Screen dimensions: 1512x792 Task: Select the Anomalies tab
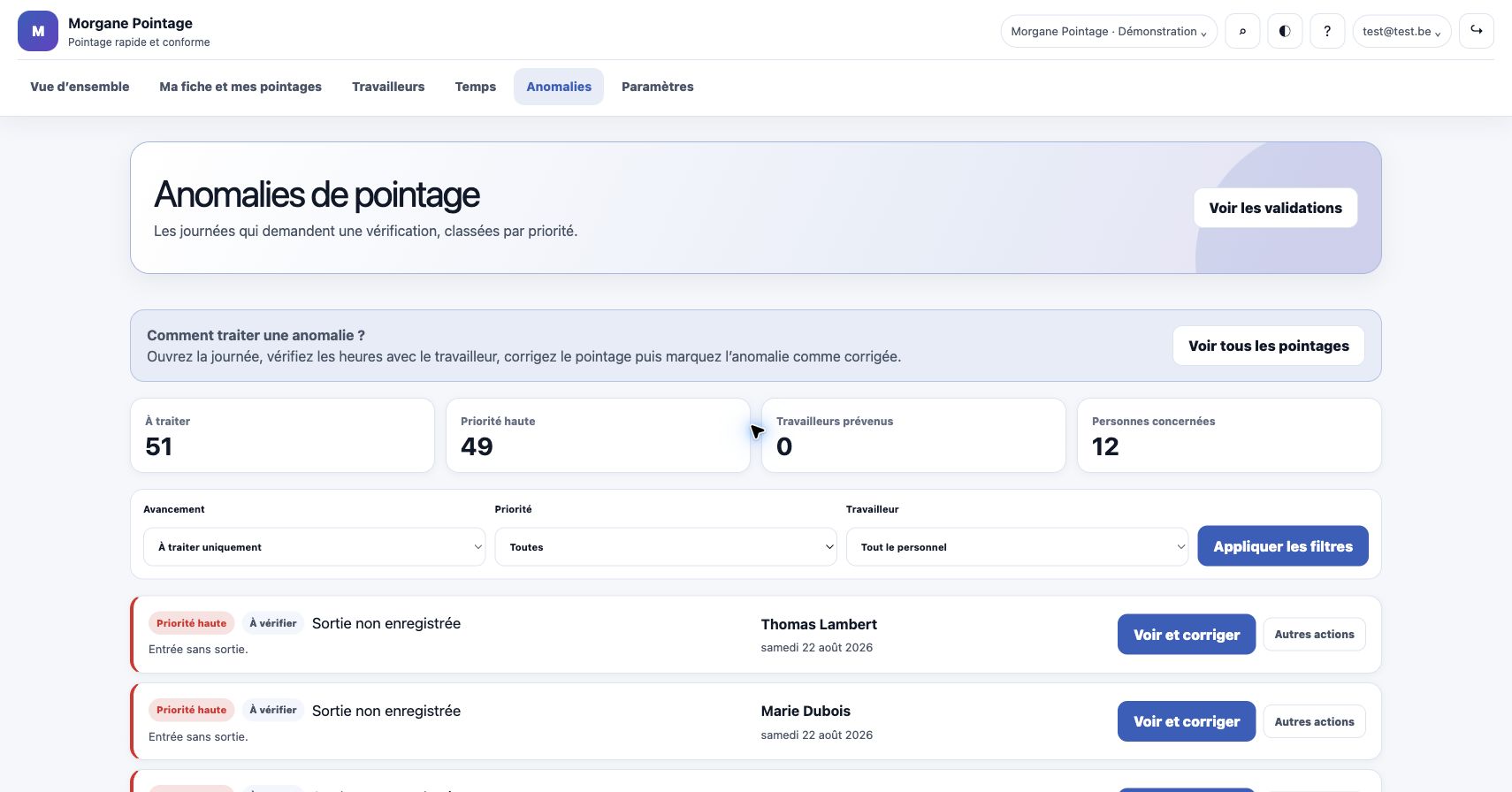tap(559, 87)
